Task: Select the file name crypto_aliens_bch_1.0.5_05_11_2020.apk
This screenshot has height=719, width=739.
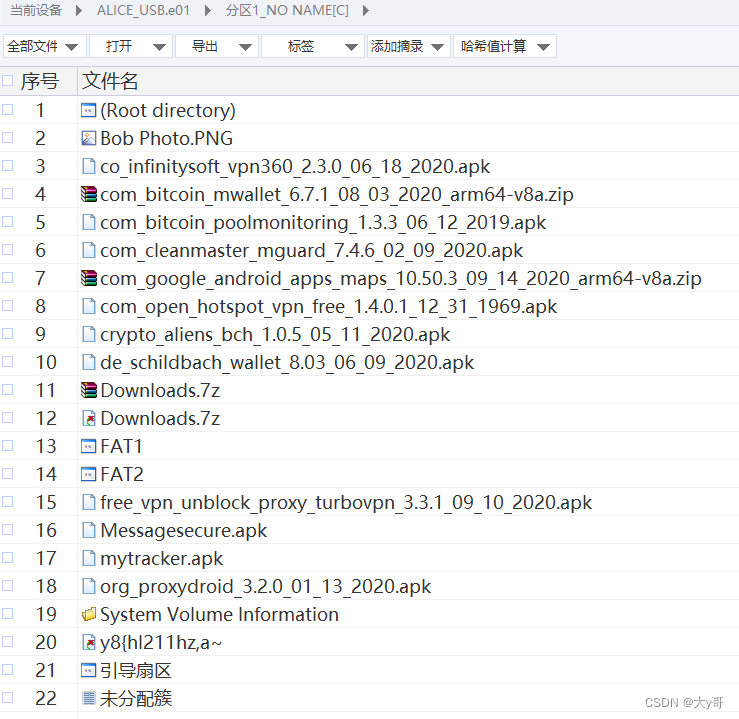Action: click(x=275, y=335)
